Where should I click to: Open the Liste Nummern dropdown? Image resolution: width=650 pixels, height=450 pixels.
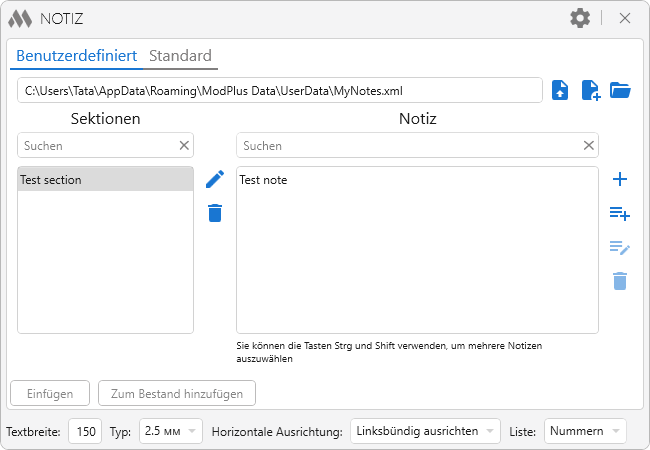click(x=585, y=431)
